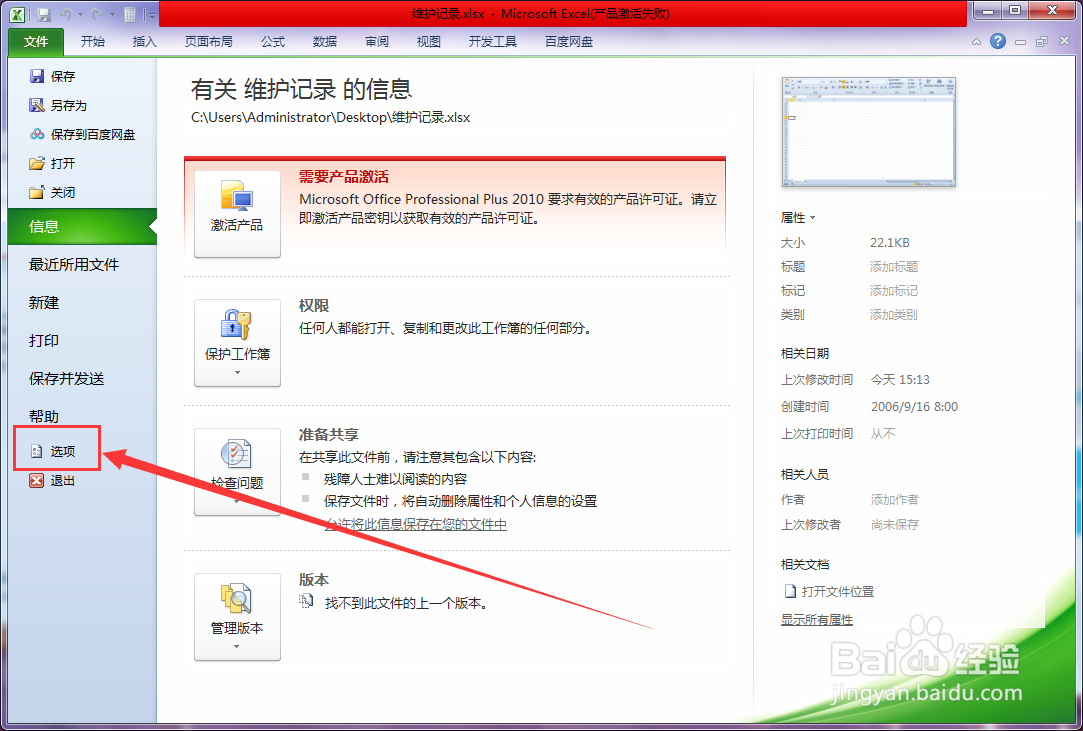This screenshot has height=731, width=1083.
Task: Click the 添加标记 tags field
Action: point(894,291)
